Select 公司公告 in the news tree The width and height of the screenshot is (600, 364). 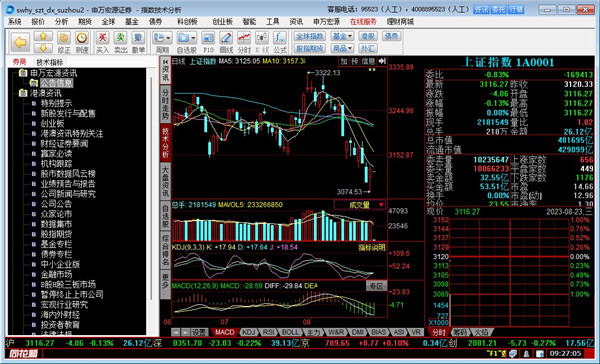coord(56,204)
